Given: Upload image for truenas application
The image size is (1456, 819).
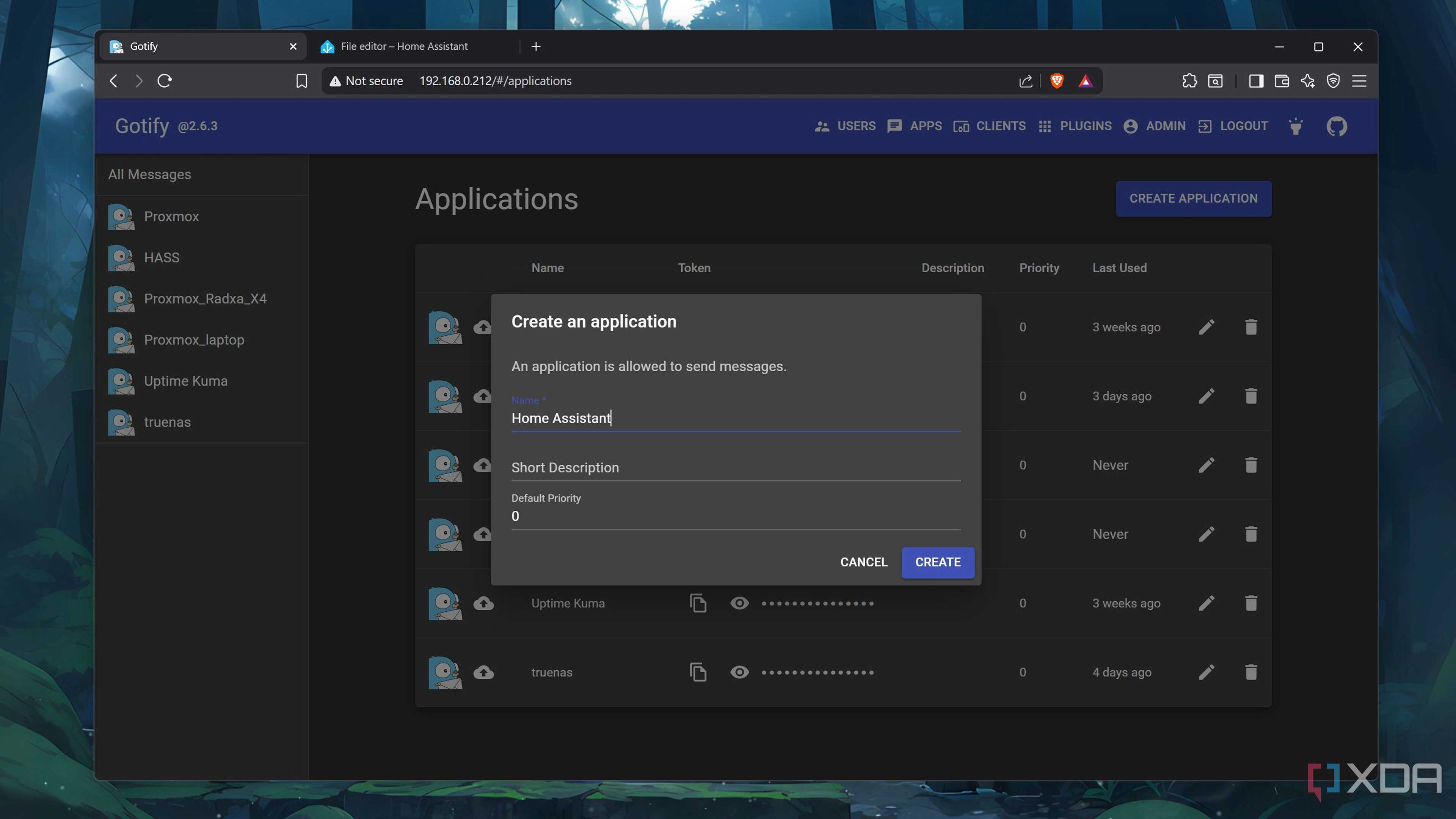Looking at the screenshot, I should (x=483, y=672).
